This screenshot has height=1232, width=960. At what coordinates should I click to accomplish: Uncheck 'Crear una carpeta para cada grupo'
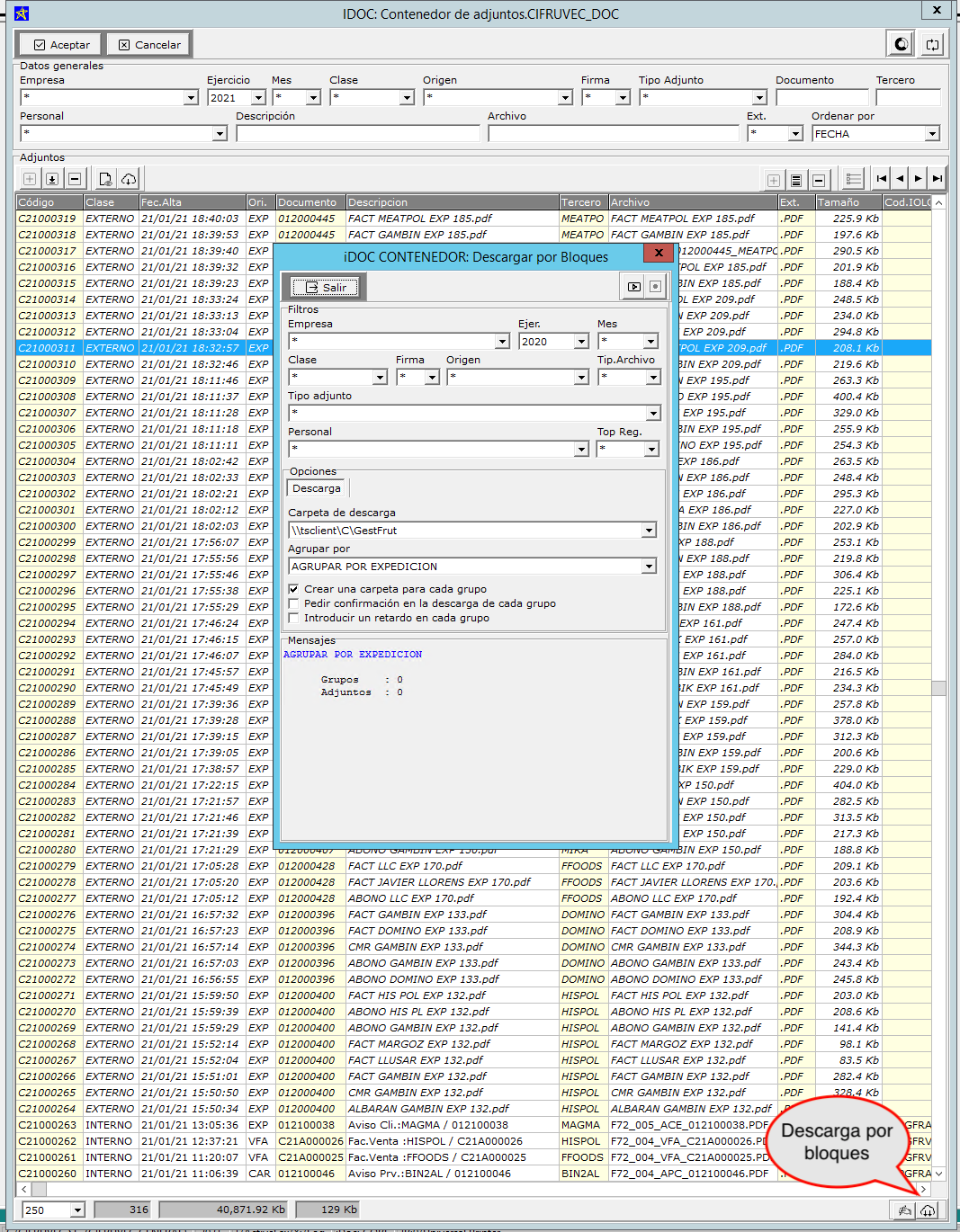[x=293, y=589]
